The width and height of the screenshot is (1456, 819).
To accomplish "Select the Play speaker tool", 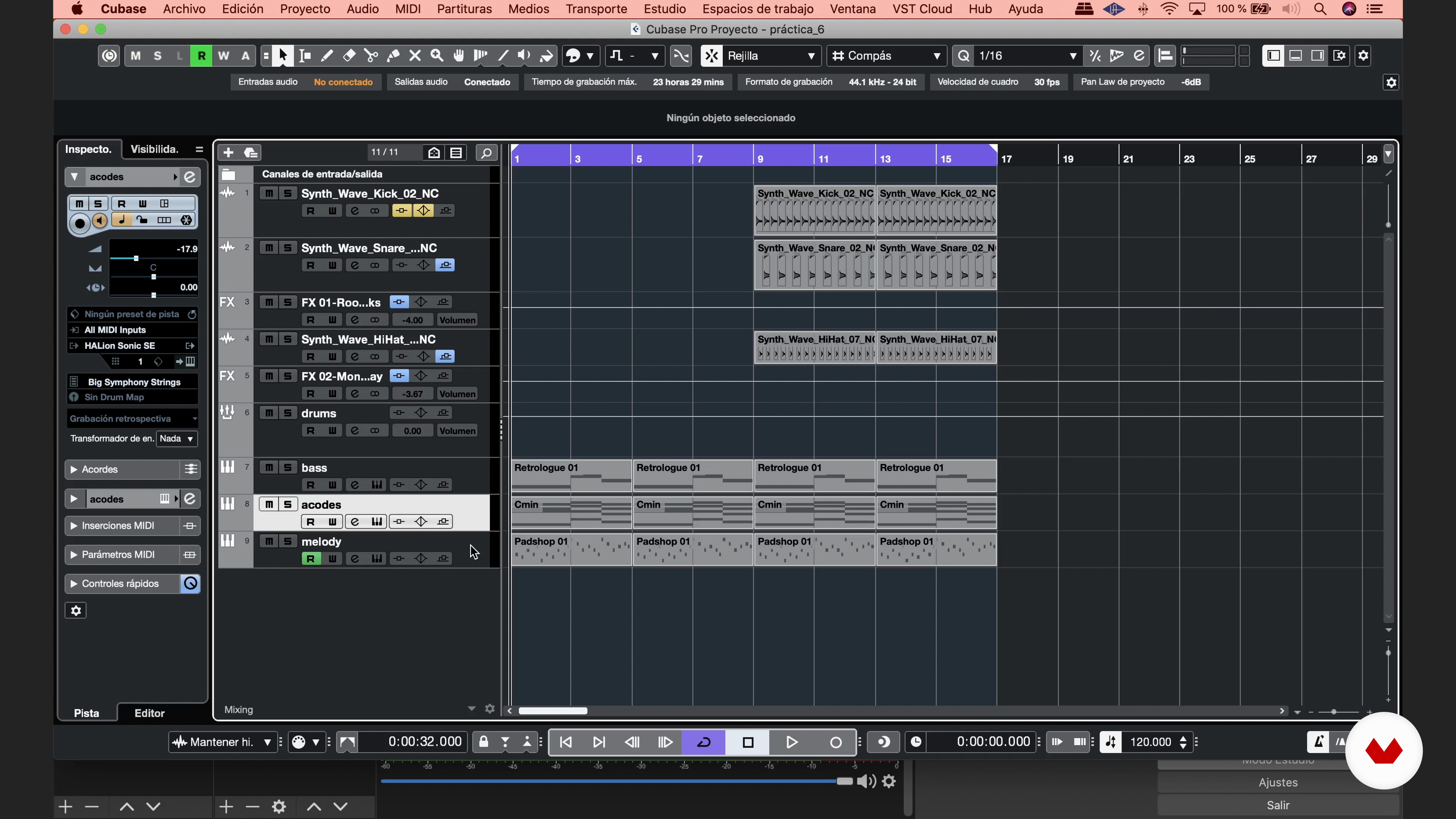I will point(524,55).
